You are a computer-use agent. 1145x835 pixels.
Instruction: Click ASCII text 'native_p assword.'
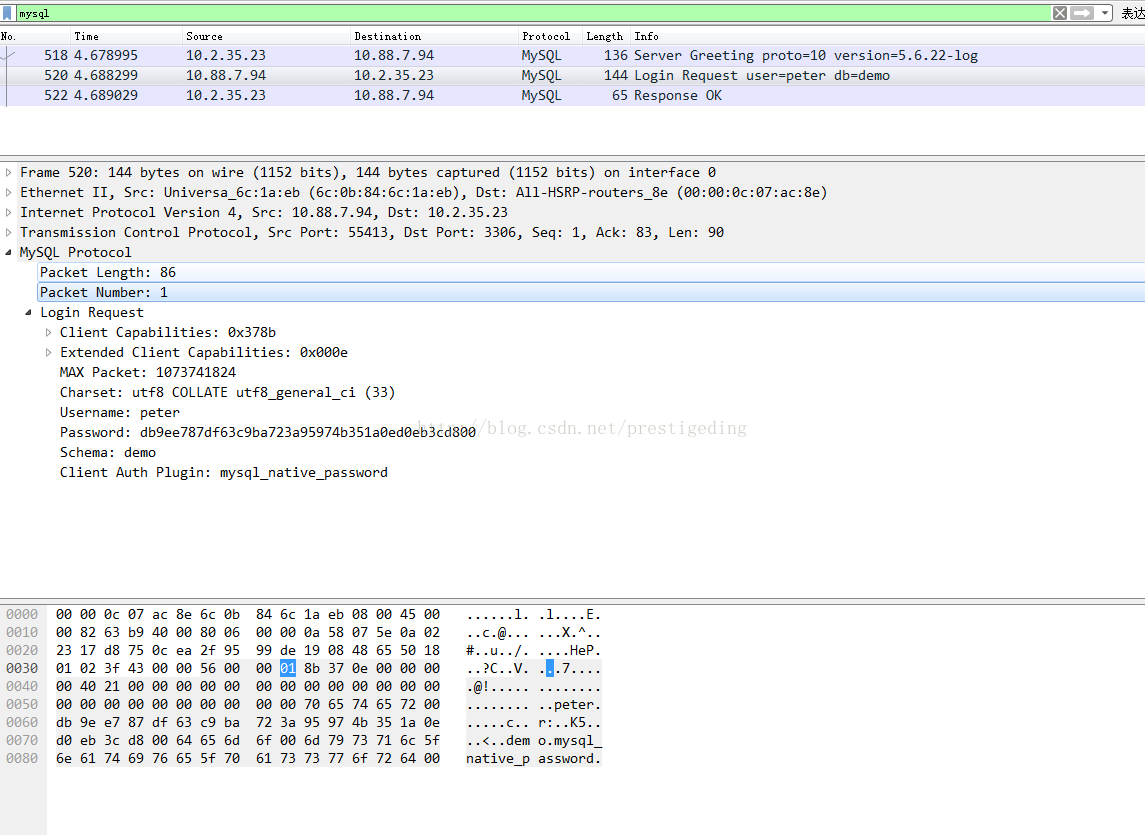click(x=533, y=758)
